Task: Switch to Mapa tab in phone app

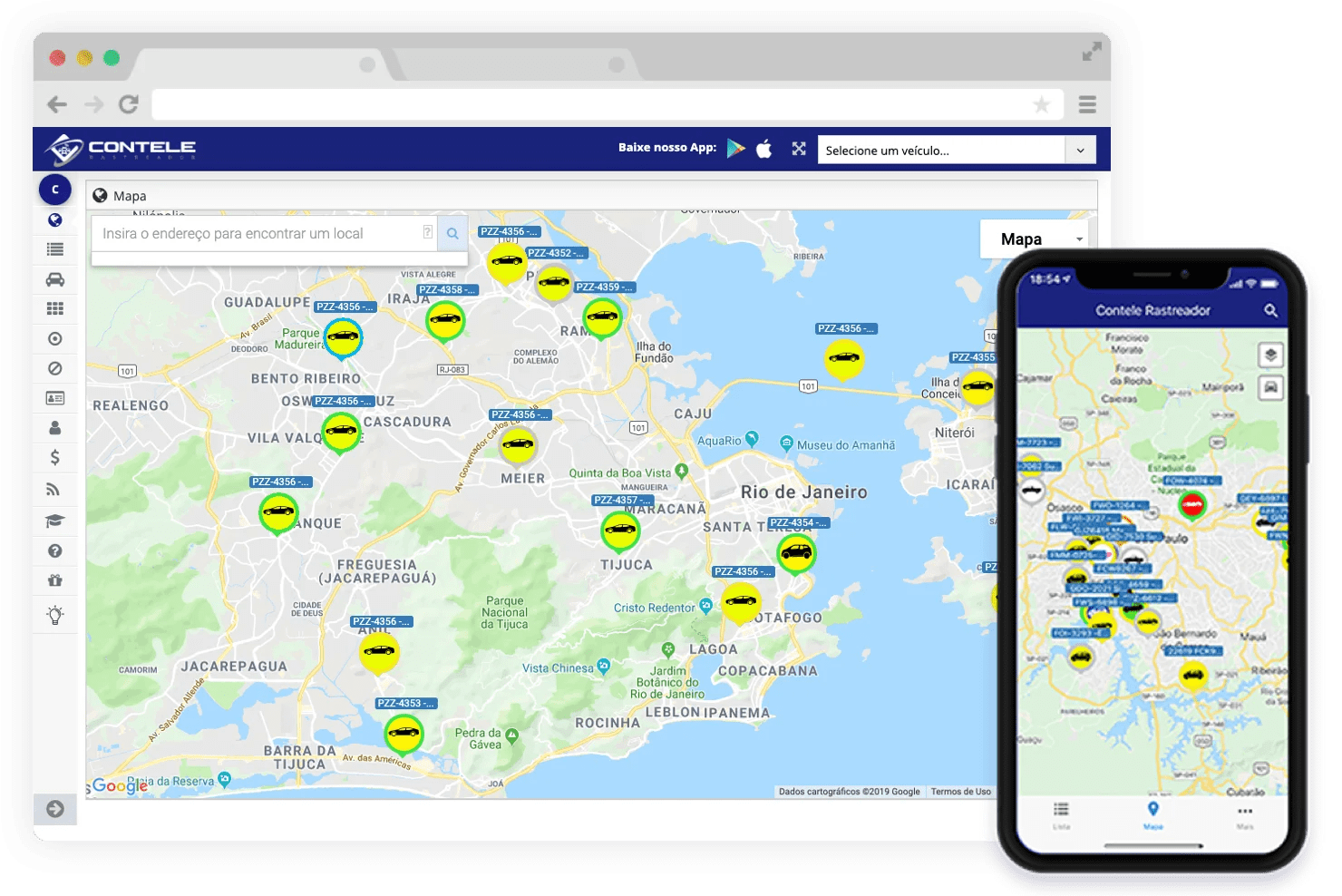Action: pos(1152,815)
